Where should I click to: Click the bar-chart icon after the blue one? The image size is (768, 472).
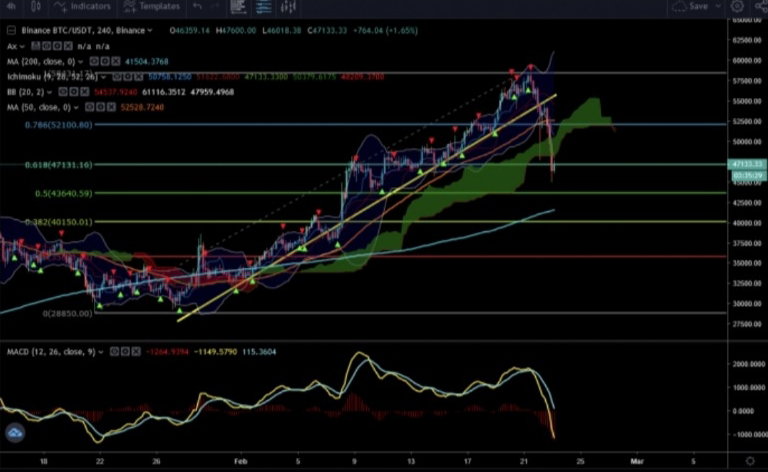288,6
